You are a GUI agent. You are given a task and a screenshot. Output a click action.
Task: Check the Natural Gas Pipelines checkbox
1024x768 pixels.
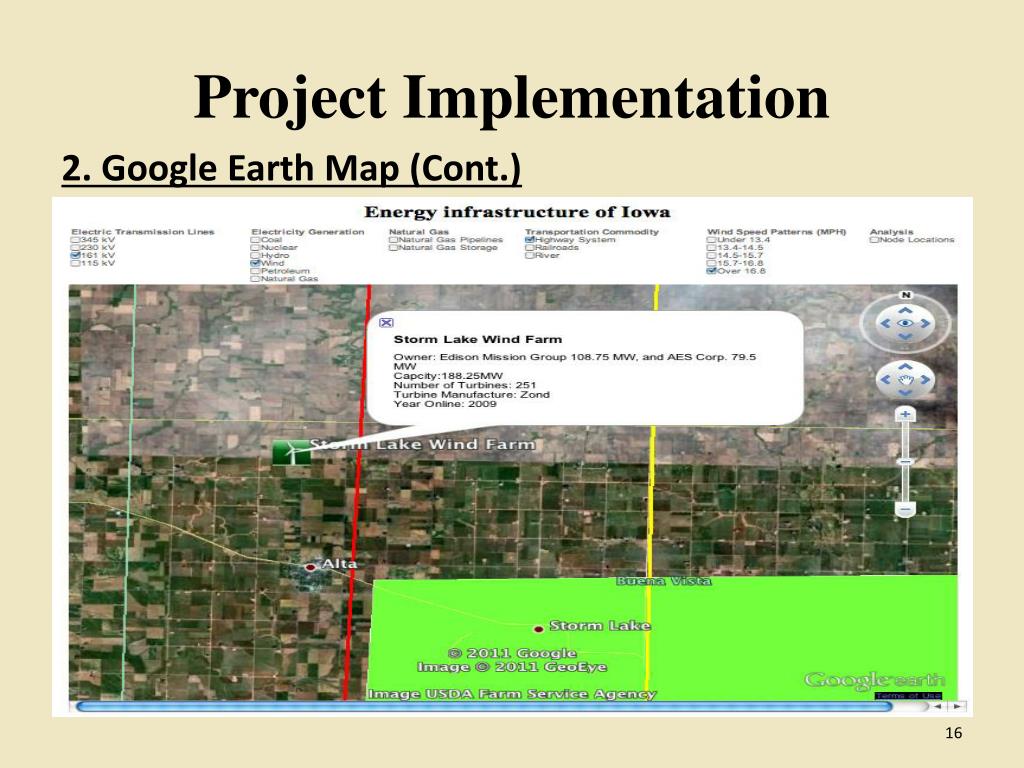tap(393, 240)
